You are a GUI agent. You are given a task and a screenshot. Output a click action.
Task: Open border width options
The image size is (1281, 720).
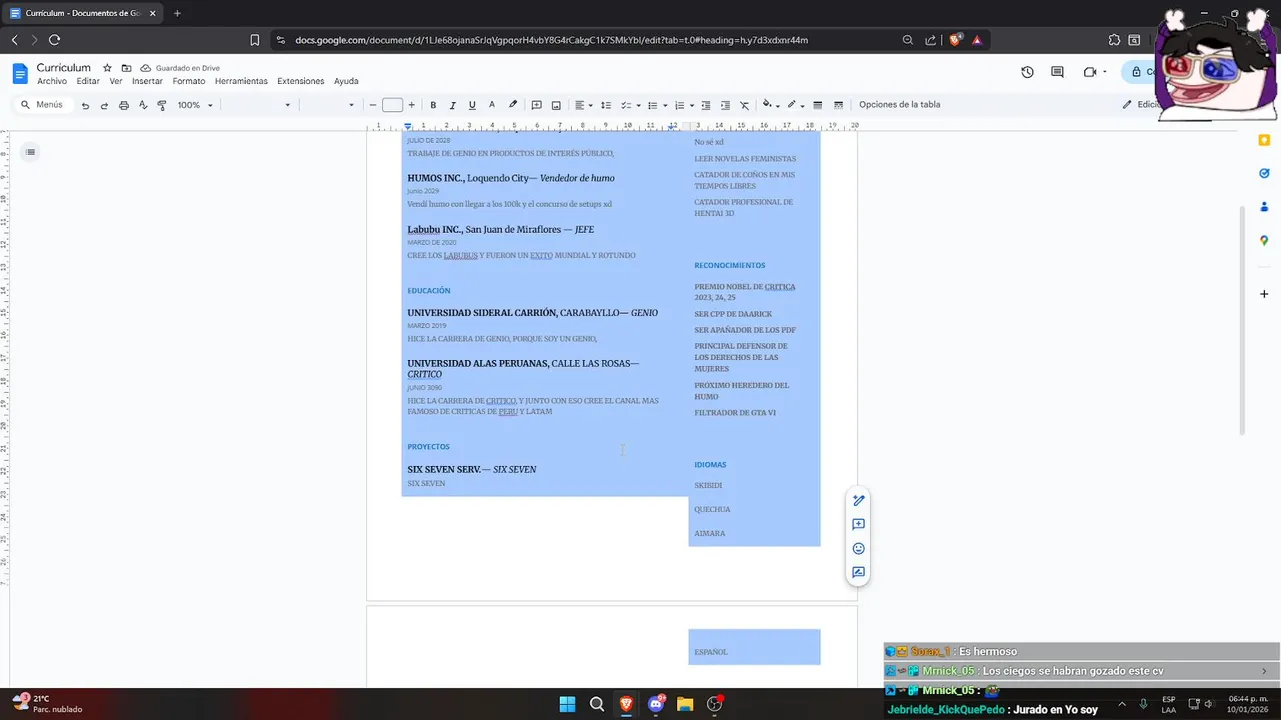(x=817, y=105)
